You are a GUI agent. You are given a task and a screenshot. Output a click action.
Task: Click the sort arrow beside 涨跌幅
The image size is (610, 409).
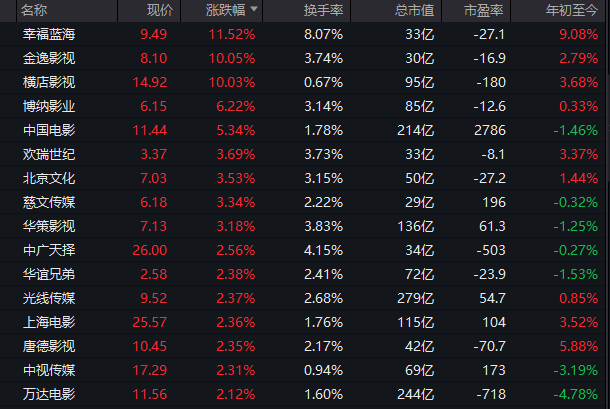(254, 9)
